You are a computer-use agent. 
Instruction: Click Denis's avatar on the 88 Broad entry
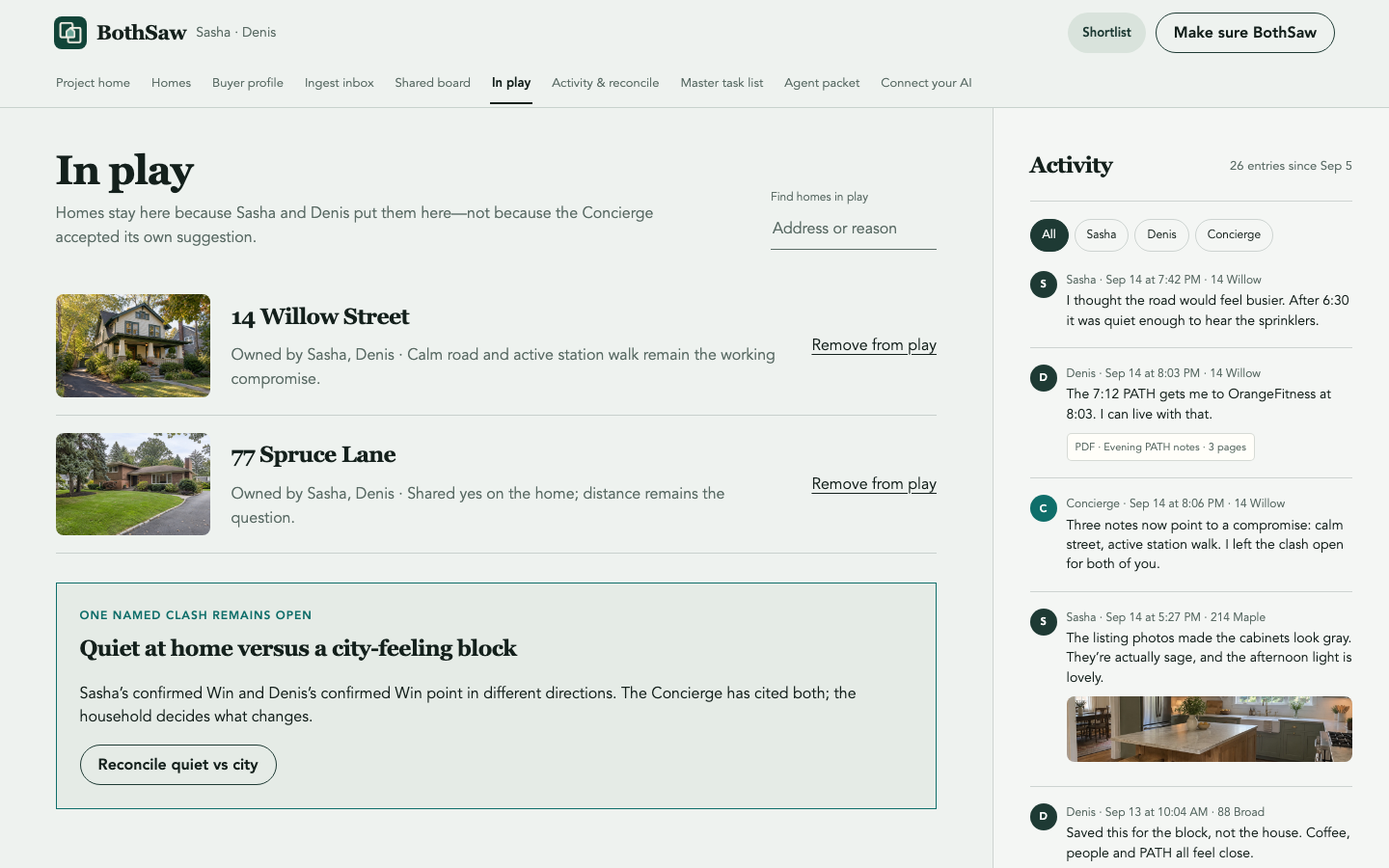pos(1043,817)
